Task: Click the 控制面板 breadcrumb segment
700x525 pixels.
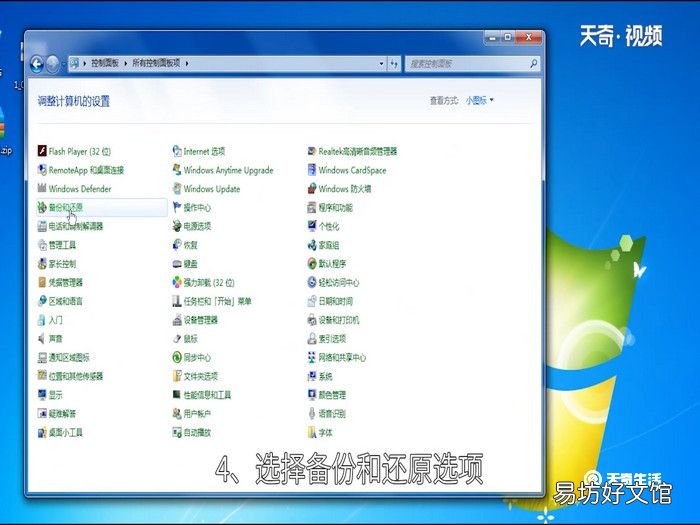Action: [105, 63]
